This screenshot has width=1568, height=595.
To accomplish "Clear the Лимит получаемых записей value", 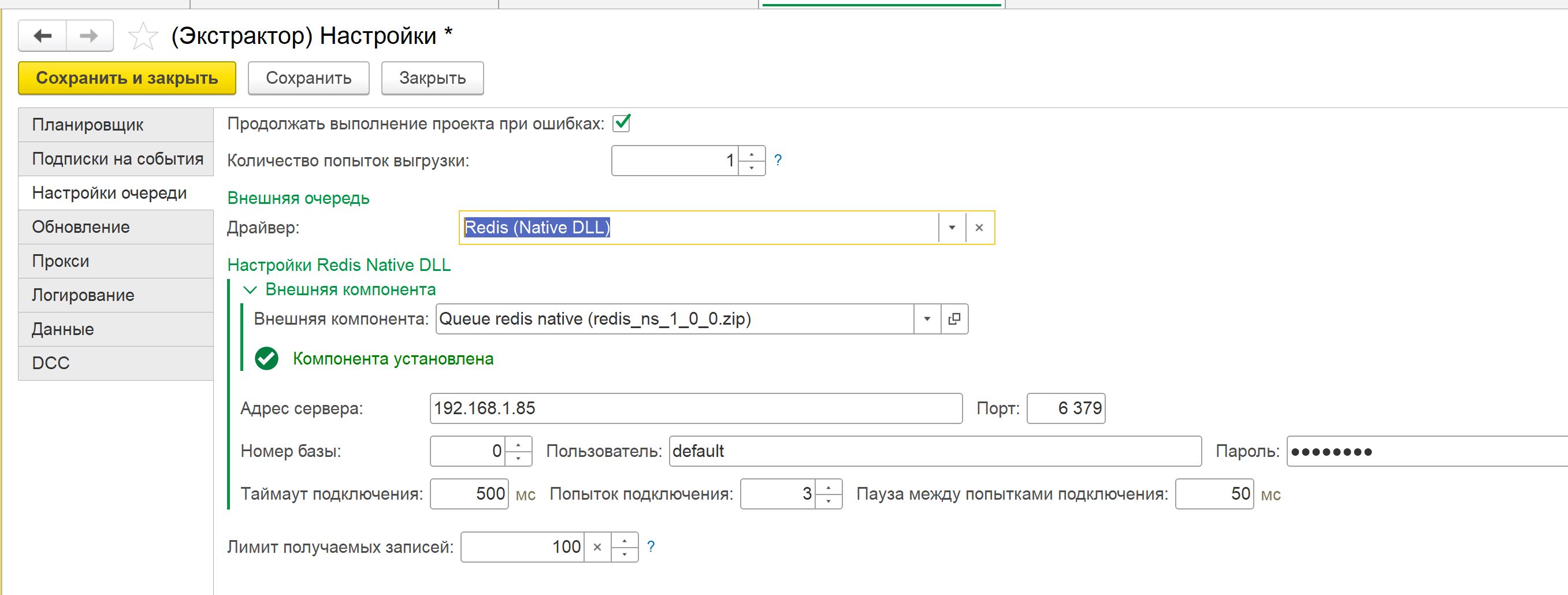I will coord(598,547).
